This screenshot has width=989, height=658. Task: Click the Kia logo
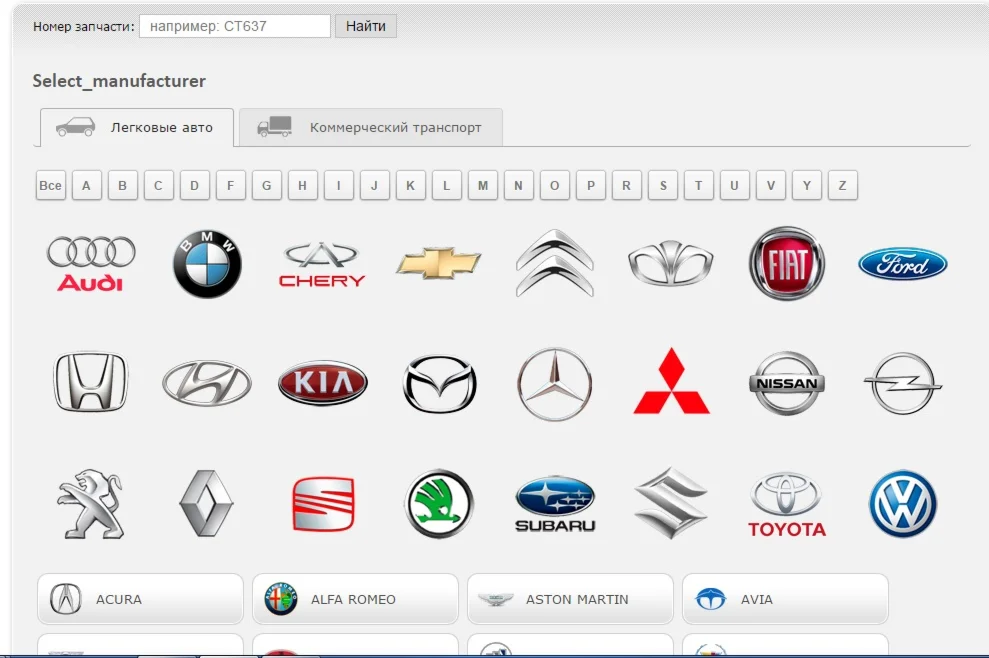coord(322,383)
